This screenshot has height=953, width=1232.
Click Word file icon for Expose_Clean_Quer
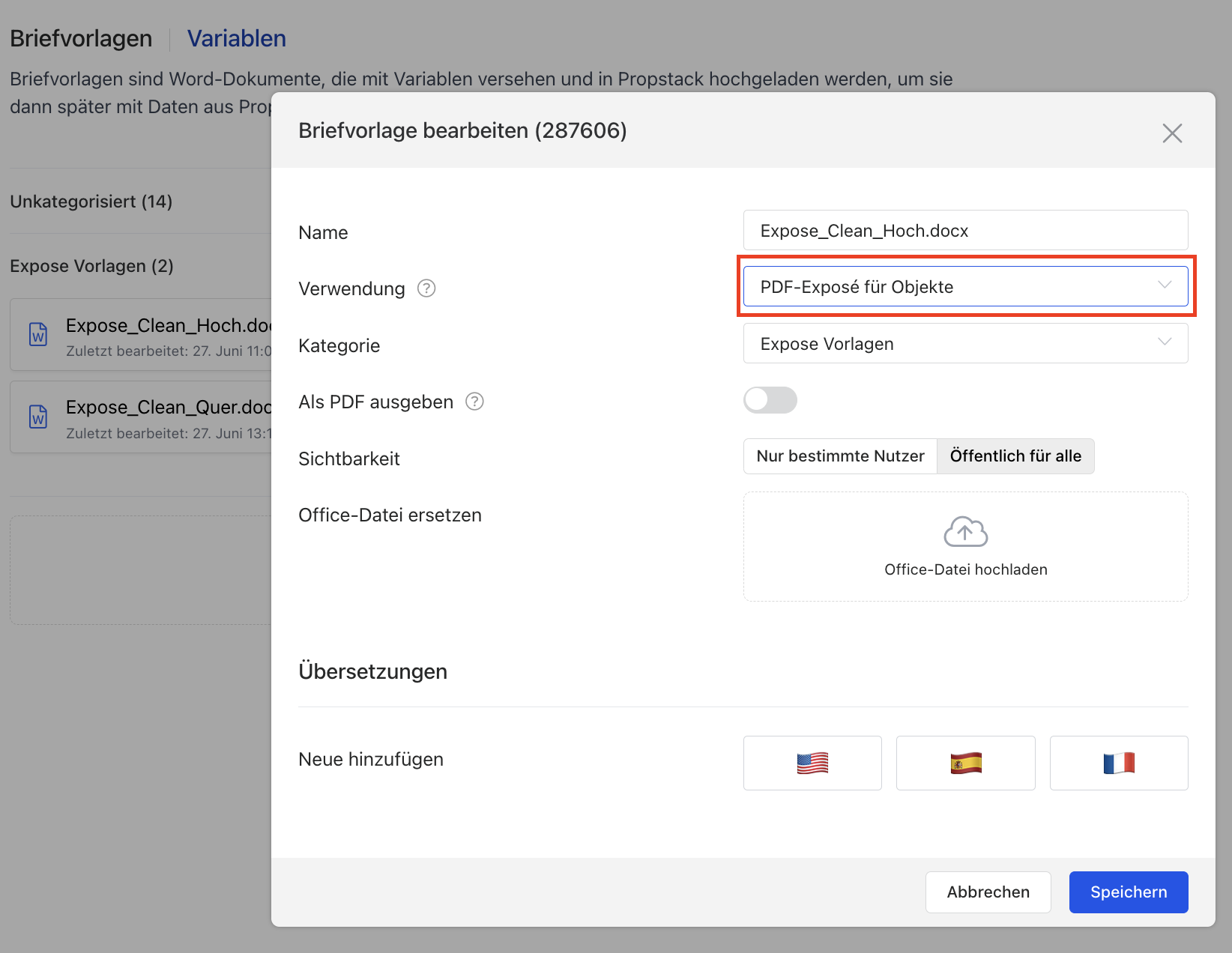click(38, 417)
